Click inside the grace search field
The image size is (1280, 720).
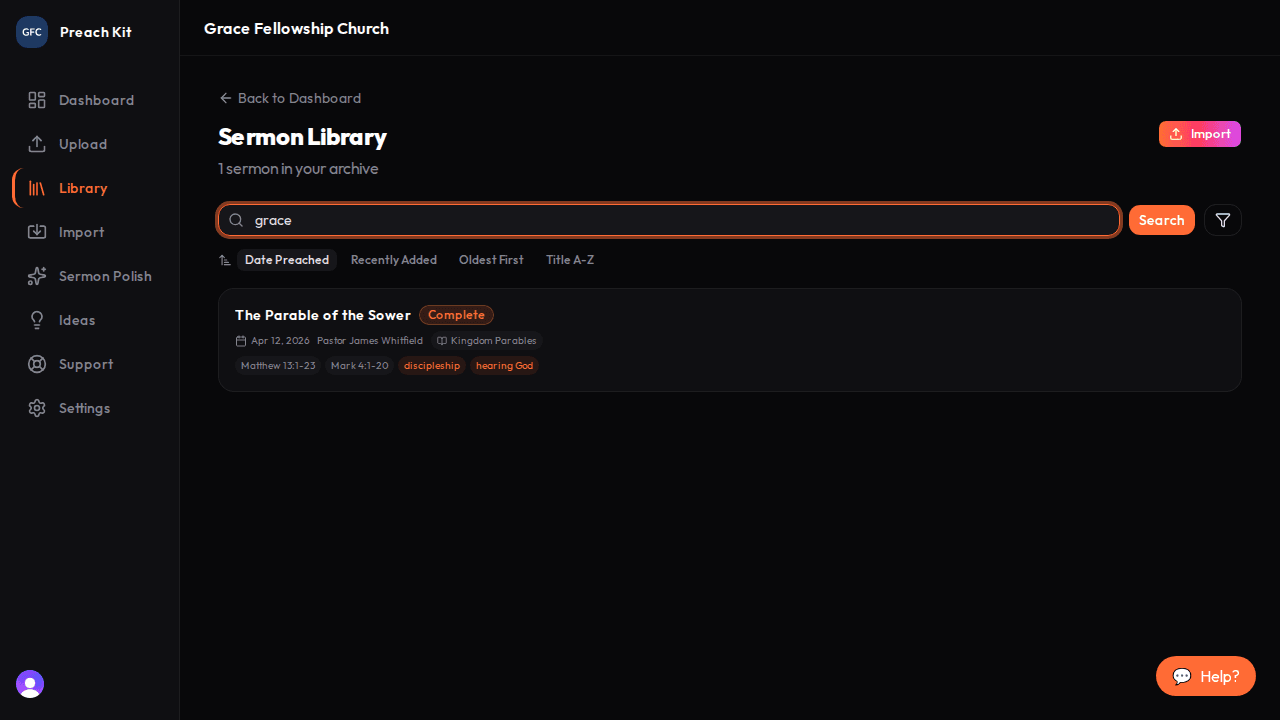tap(668, 220)
